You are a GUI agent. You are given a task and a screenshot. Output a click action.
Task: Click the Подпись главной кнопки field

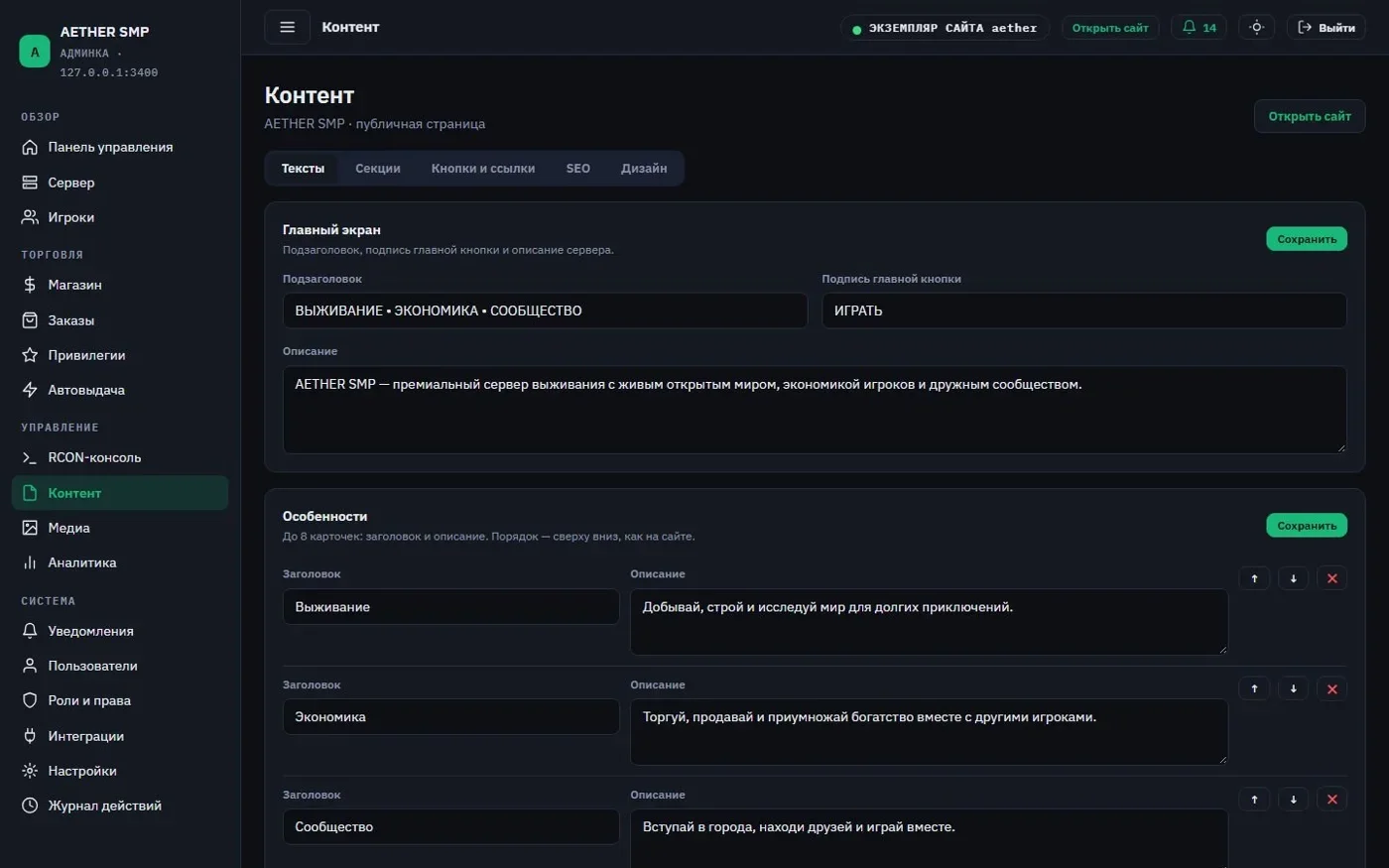point(1084,310)
